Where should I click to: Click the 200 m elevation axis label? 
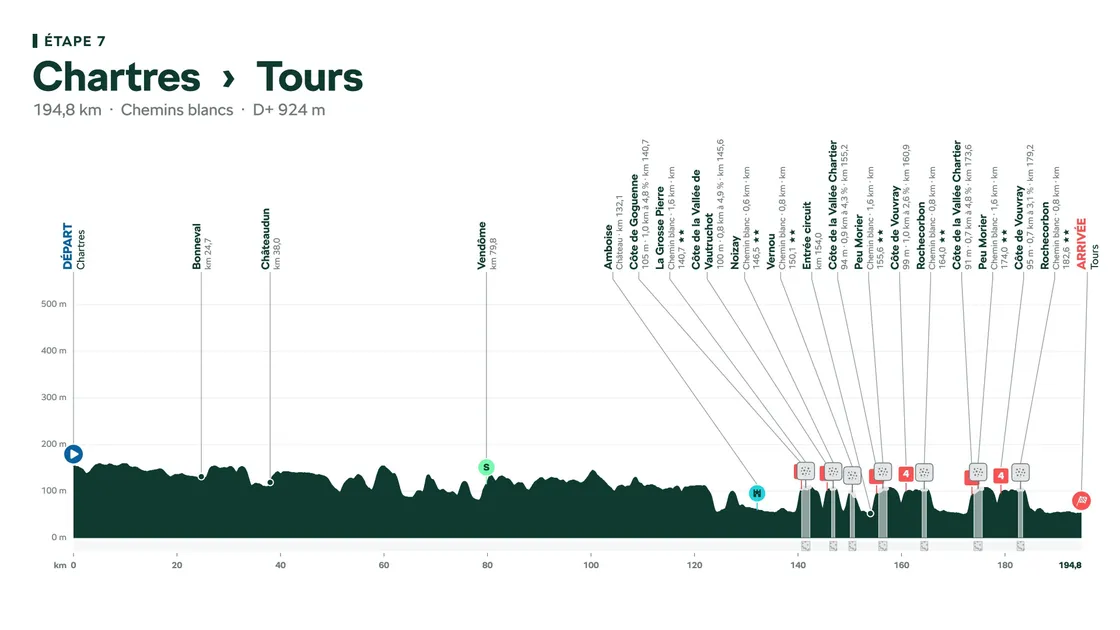pyautogui.click(x=54, y=444)
